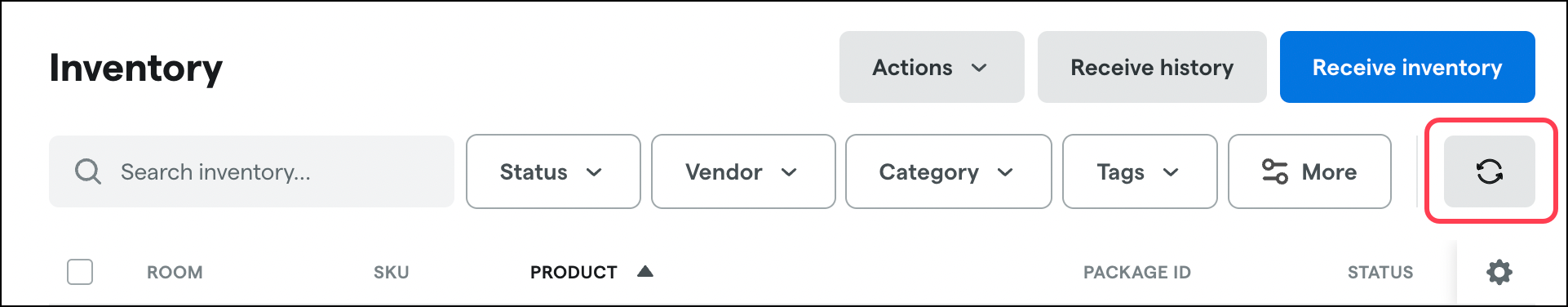Click the blue Receive inventory button
The image size is (1568, 307).
point(1407,67)
